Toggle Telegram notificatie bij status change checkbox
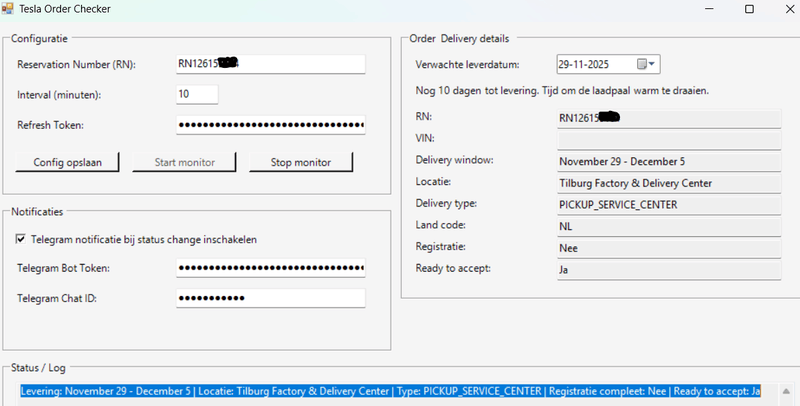The width and height of the screenshot is (800, 406). [20, 239]
